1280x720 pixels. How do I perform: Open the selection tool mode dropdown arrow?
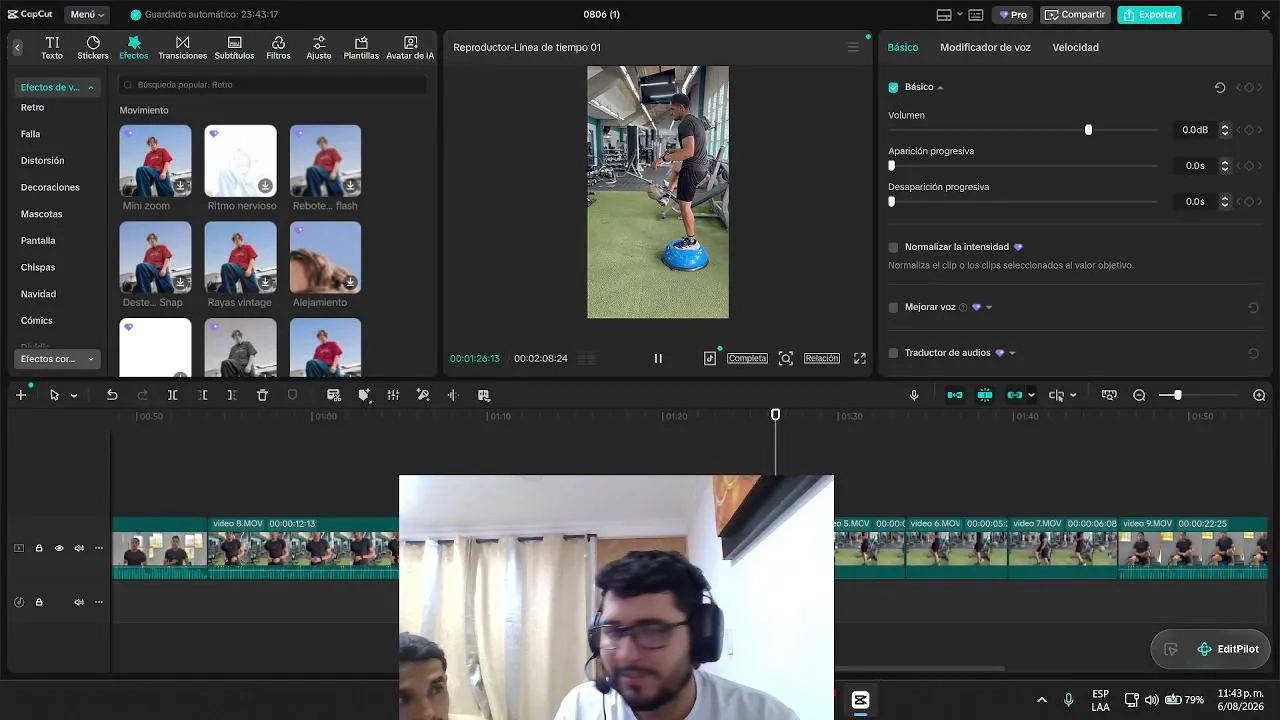pos(74,396)
